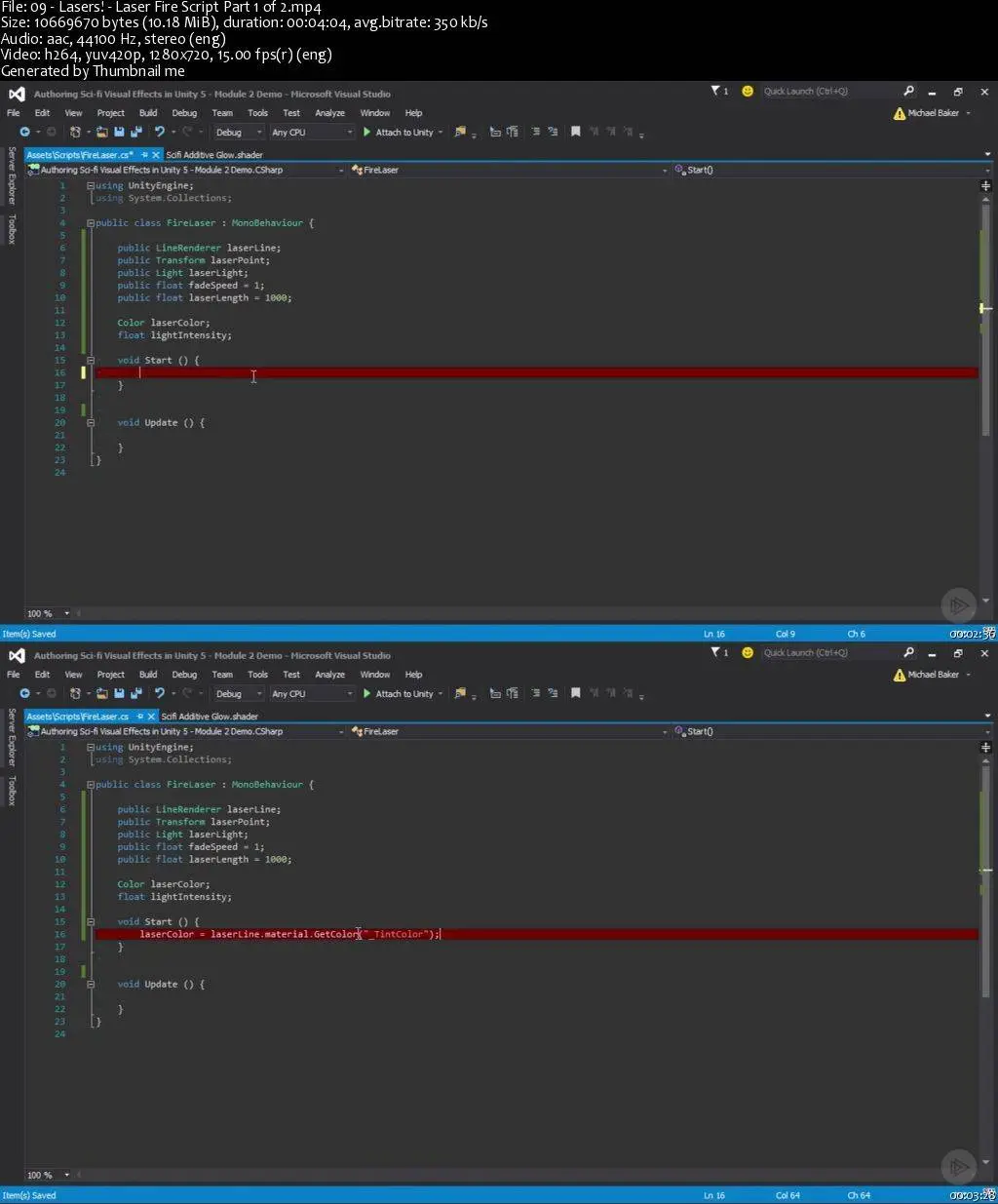Open Any CPU platform dropdown in top window
998x1204 pixels.
tap(312, 133)
